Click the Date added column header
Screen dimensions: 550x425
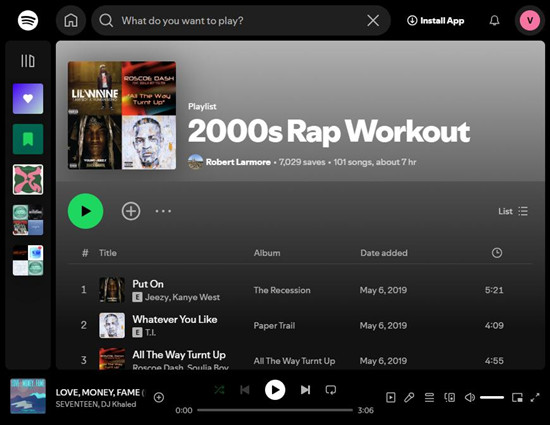[x=384, y=253]
